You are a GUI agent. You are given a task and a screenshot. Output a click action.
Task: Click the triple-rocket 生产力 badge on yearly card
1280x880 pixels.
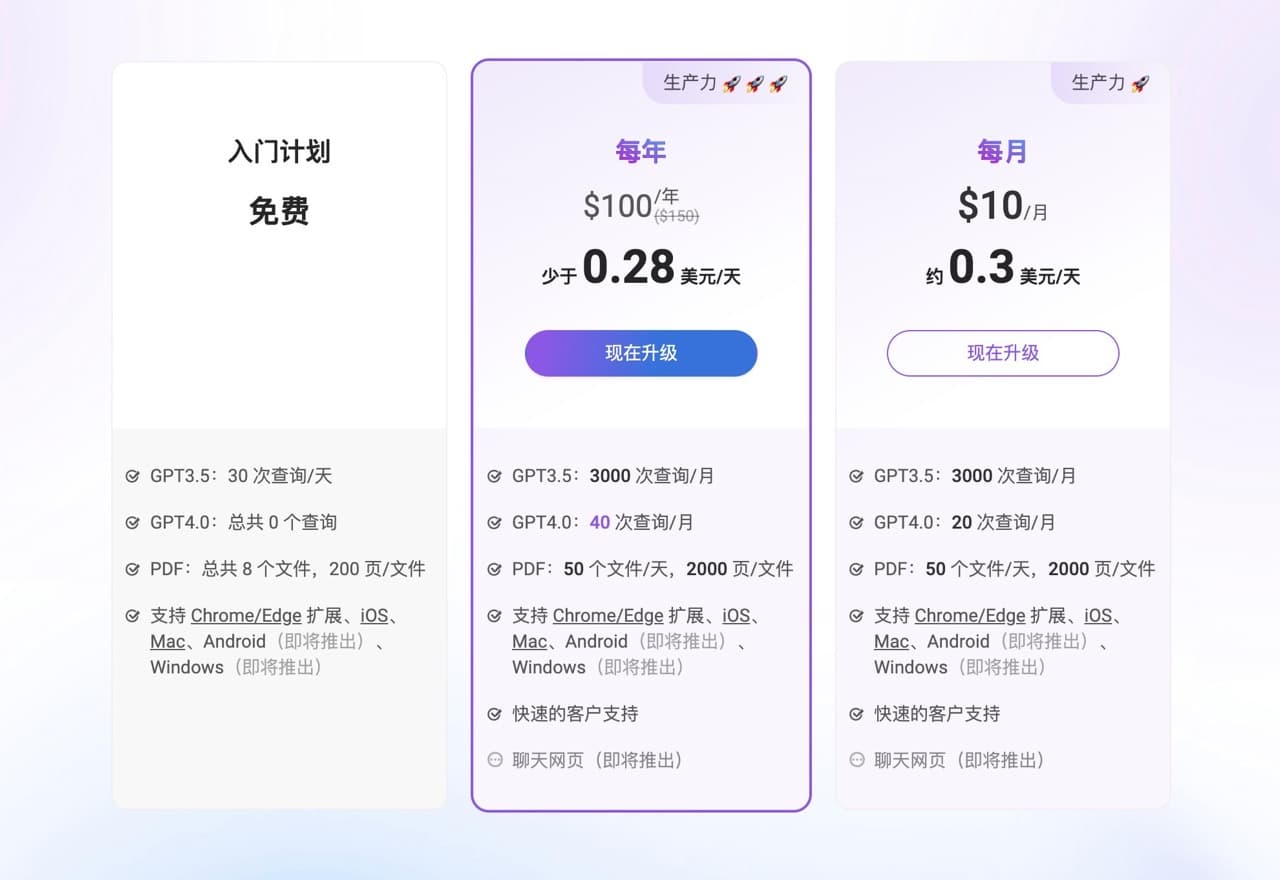pos(725,83)
